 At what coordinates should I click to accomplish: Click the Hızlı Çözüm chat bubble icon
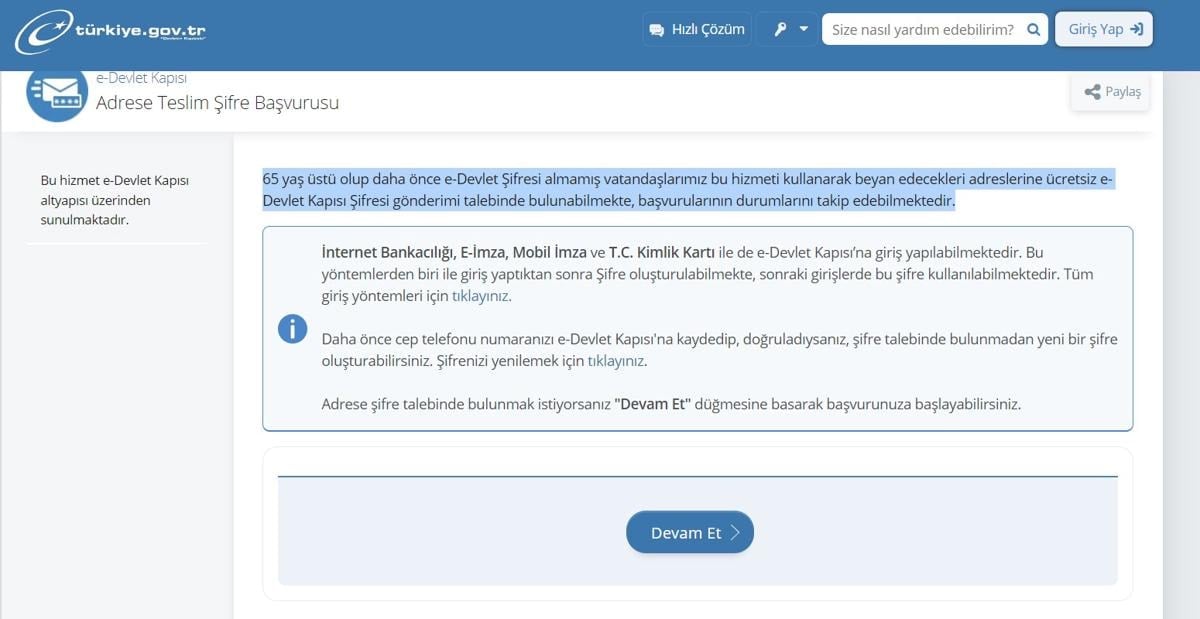click(x=656, y=30)
